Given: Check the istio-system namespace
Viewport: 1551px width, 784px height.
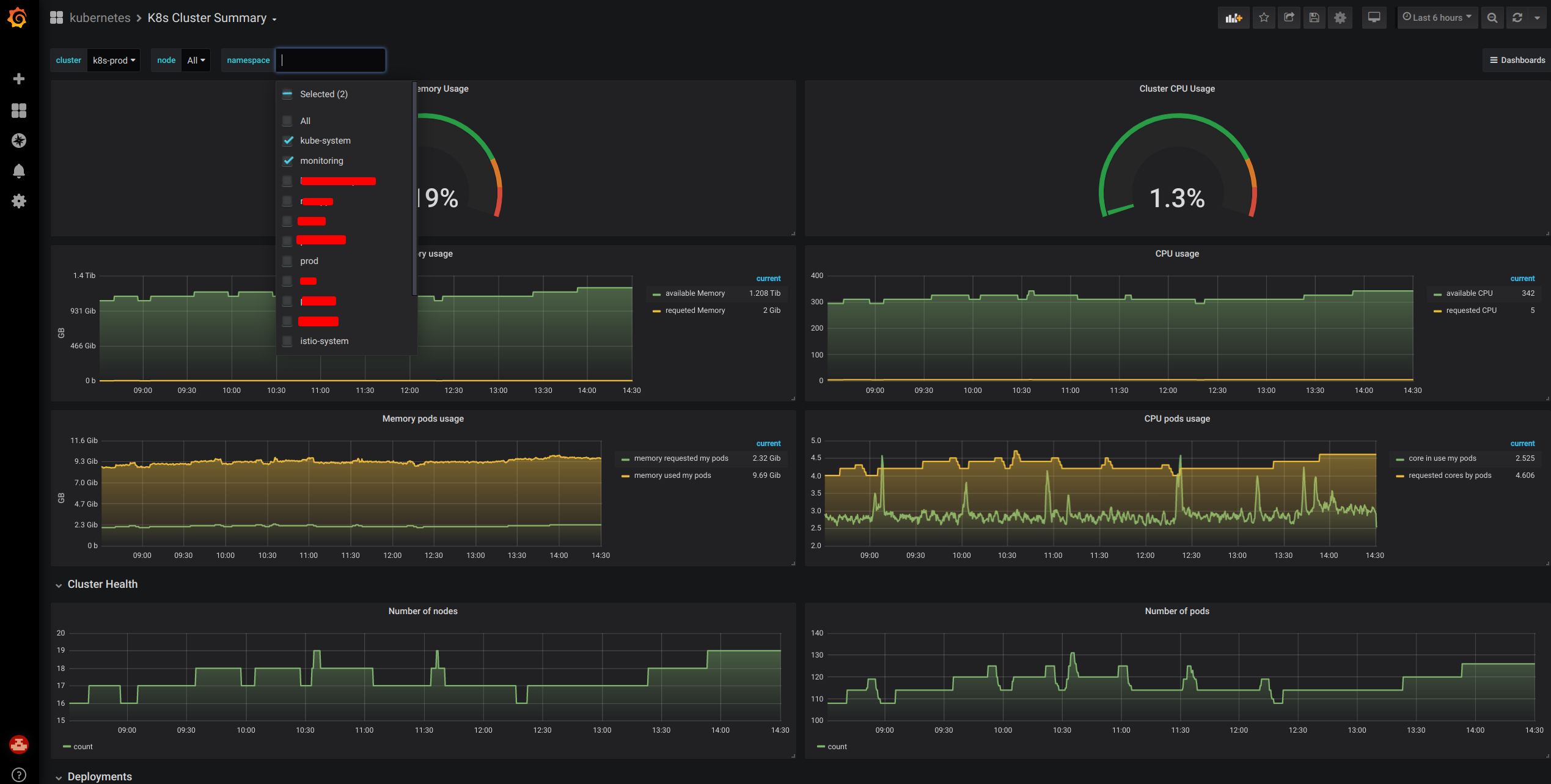Looking at the screenshot, I should point(287,341).
